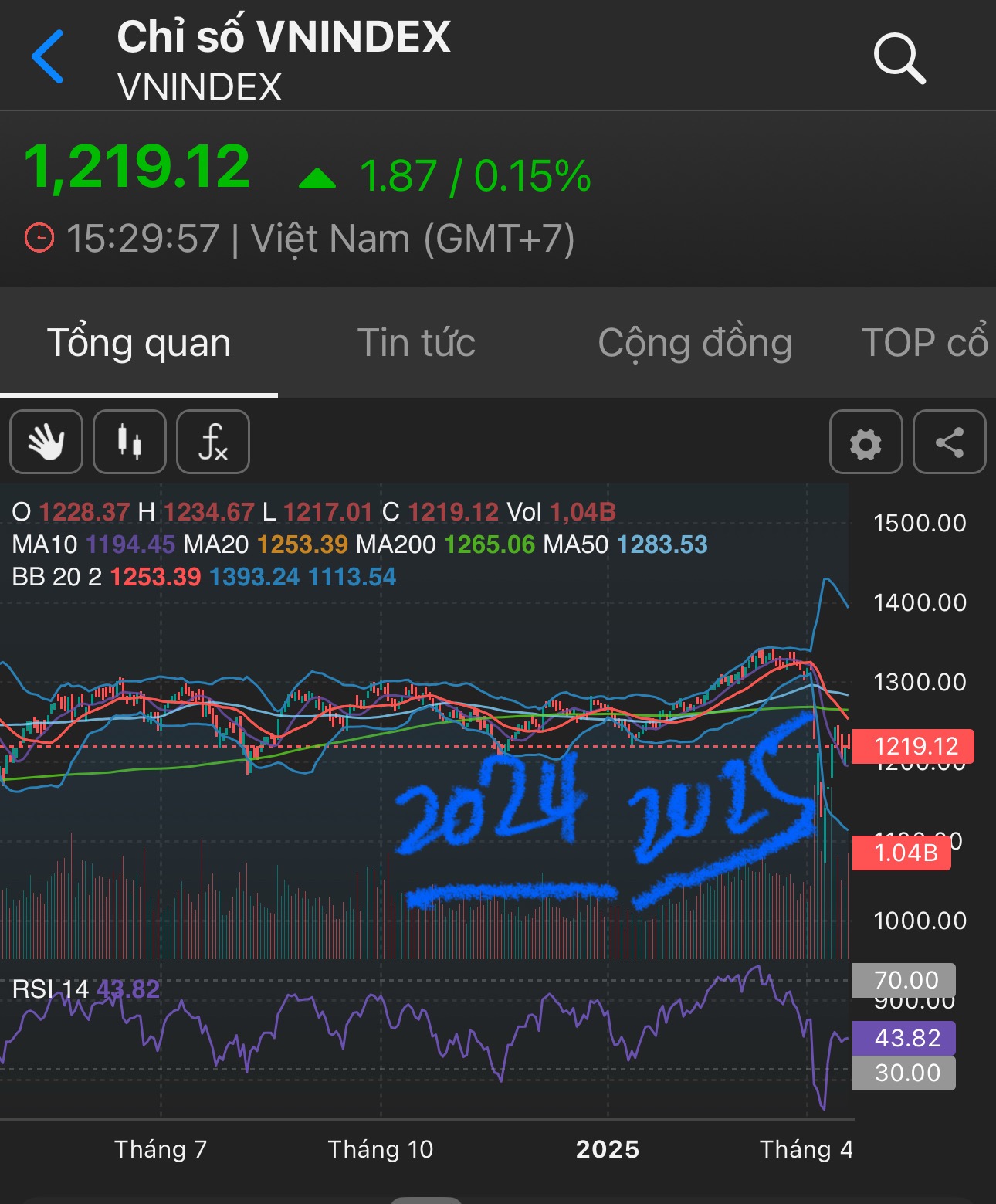
Task: Open the Cộng đồng tab
Action: [x=695, y=343]
